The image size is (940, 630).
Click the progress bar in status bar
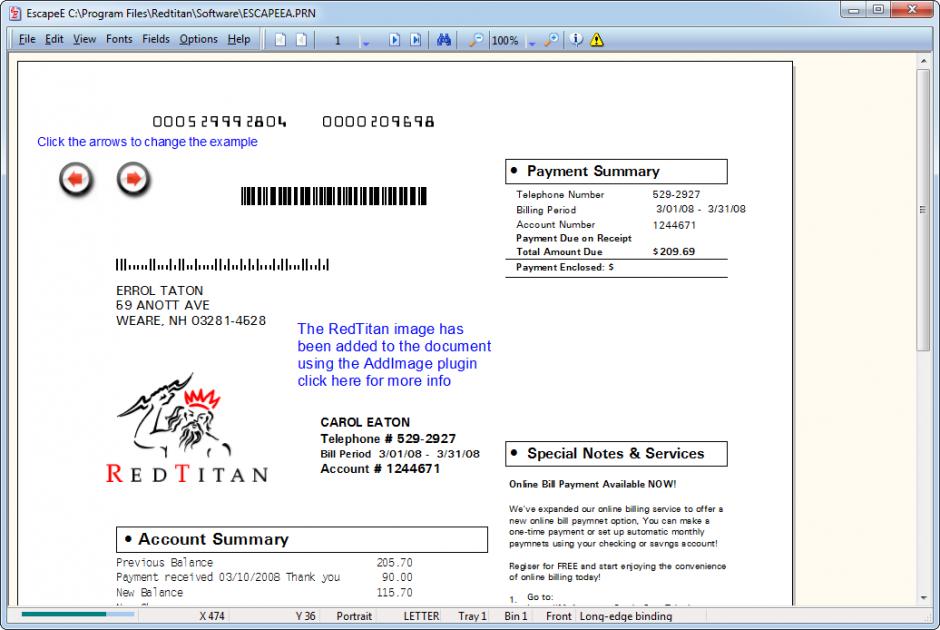pyautogui.click(x=78, y=614)
